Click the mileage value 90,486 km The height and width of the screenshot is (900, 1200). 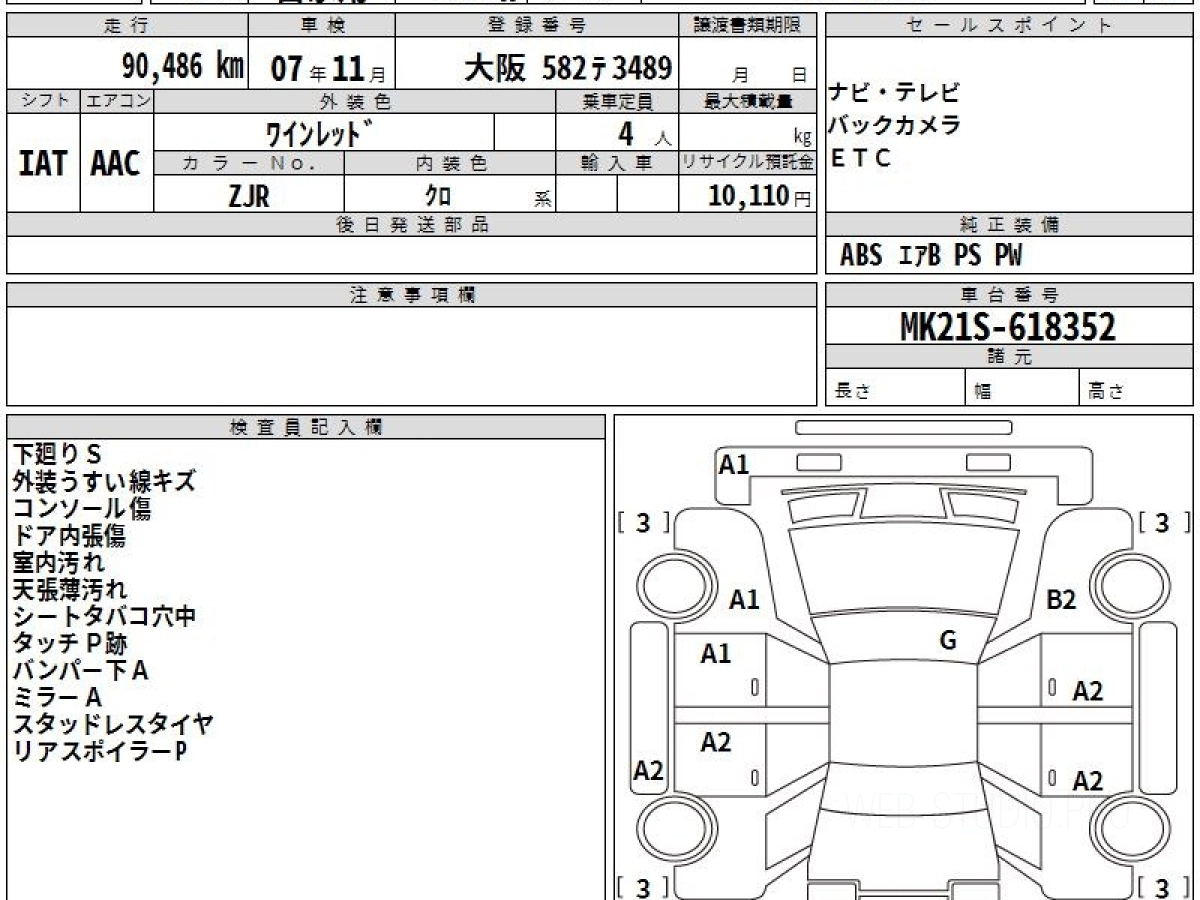coord(182,67)
